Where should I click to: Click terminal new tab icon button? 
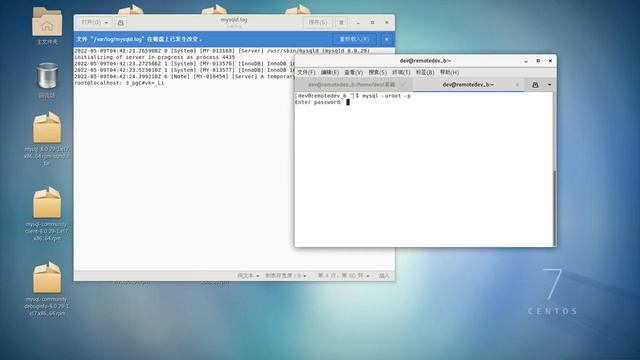pos(535,84)
